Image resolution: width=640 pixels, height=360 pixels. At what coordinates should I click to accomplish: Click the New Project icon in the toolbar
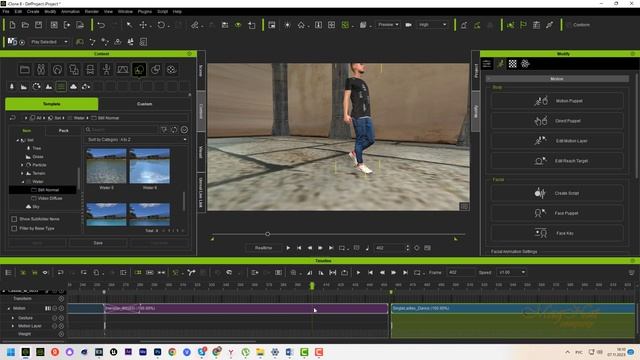(x=12, y=25)
